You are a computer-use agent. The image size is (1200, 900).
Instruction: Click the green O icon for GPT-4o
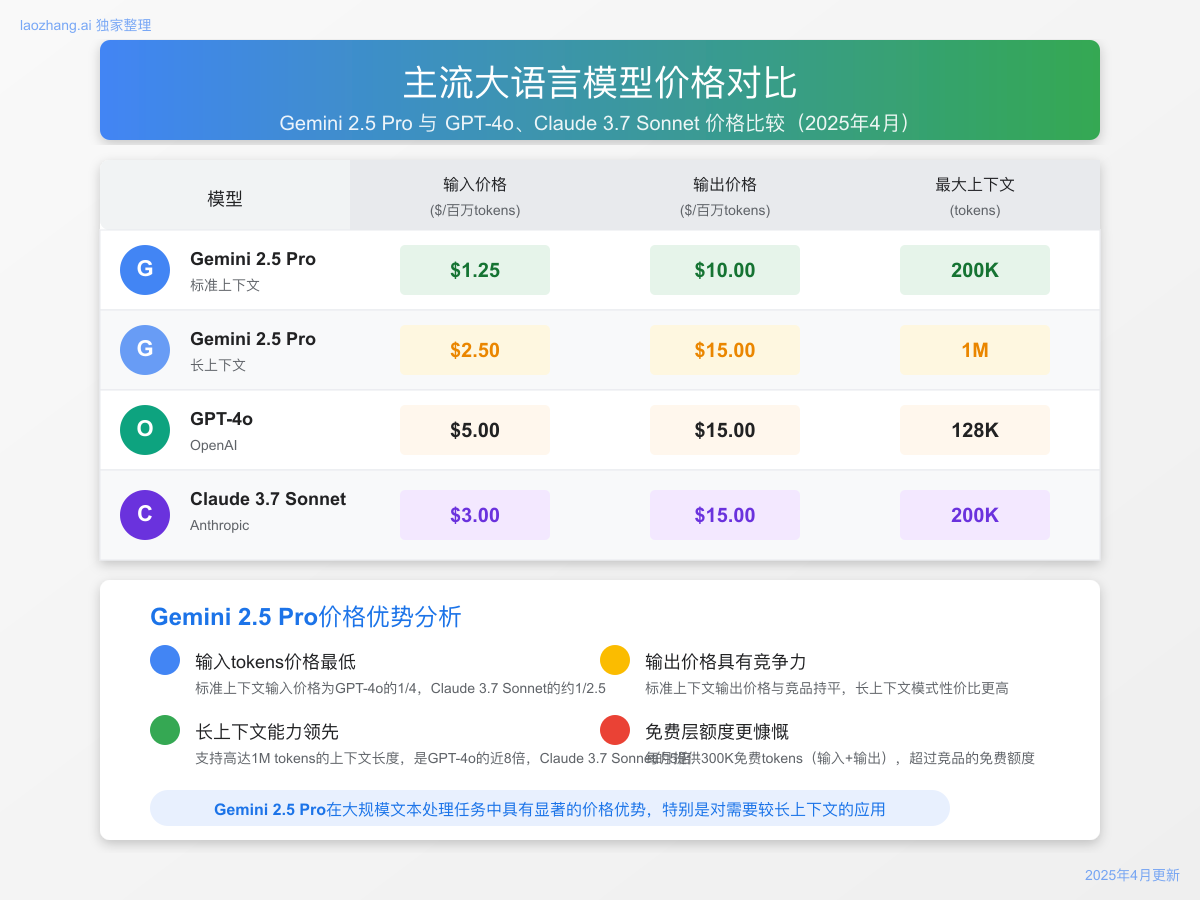(145, 430)
